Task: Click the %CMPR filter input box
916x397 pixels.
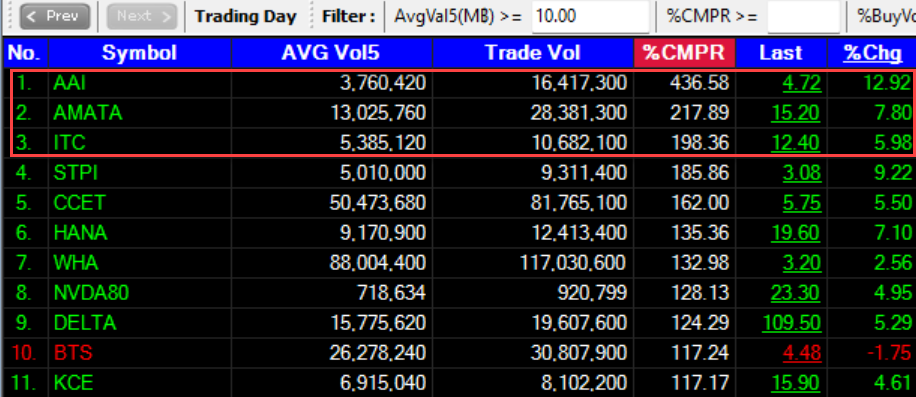Action: click(803, 16)
